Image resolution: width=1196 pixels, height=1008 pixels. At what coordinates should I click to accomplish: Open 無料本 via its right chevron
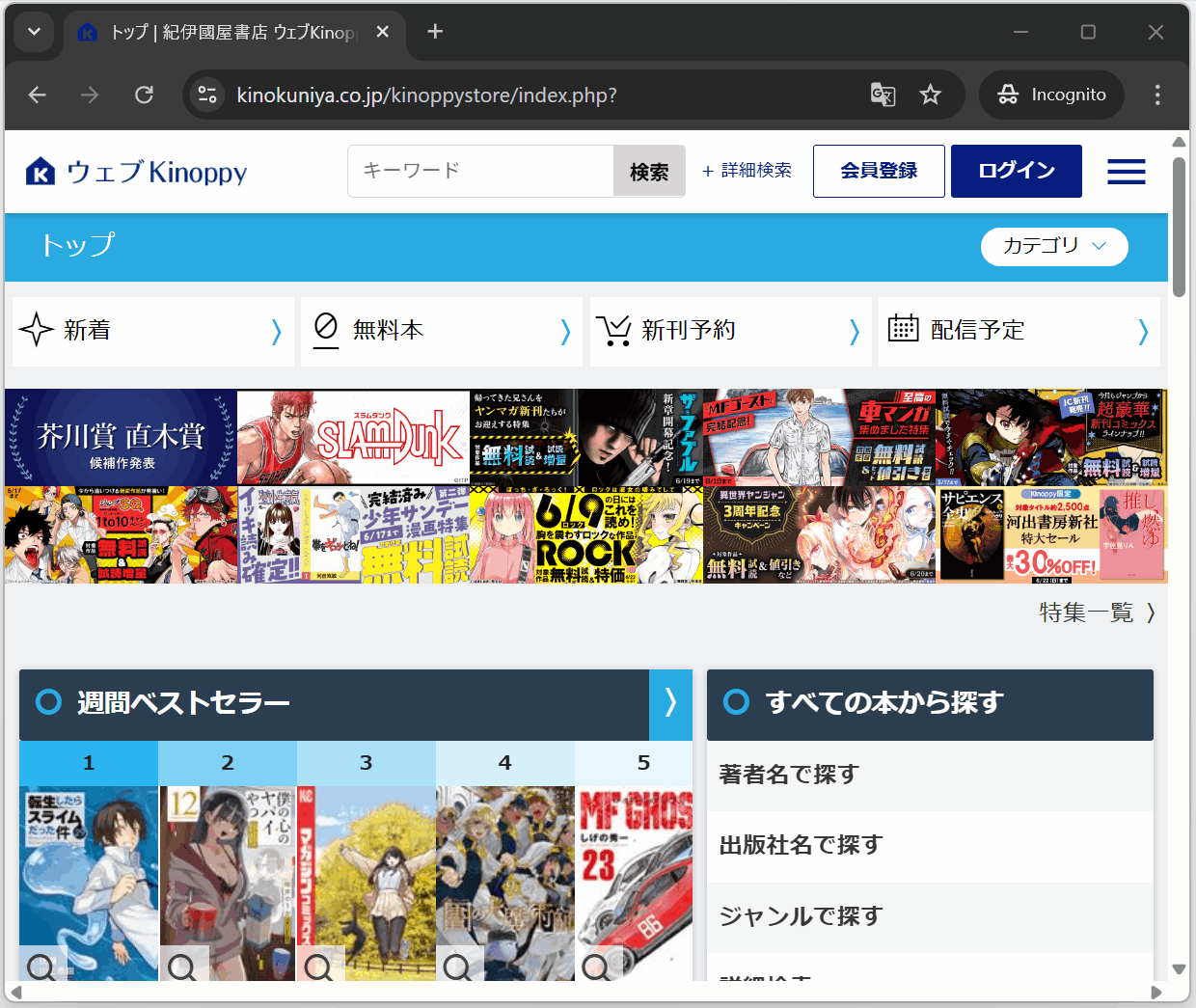pos(566,332)
